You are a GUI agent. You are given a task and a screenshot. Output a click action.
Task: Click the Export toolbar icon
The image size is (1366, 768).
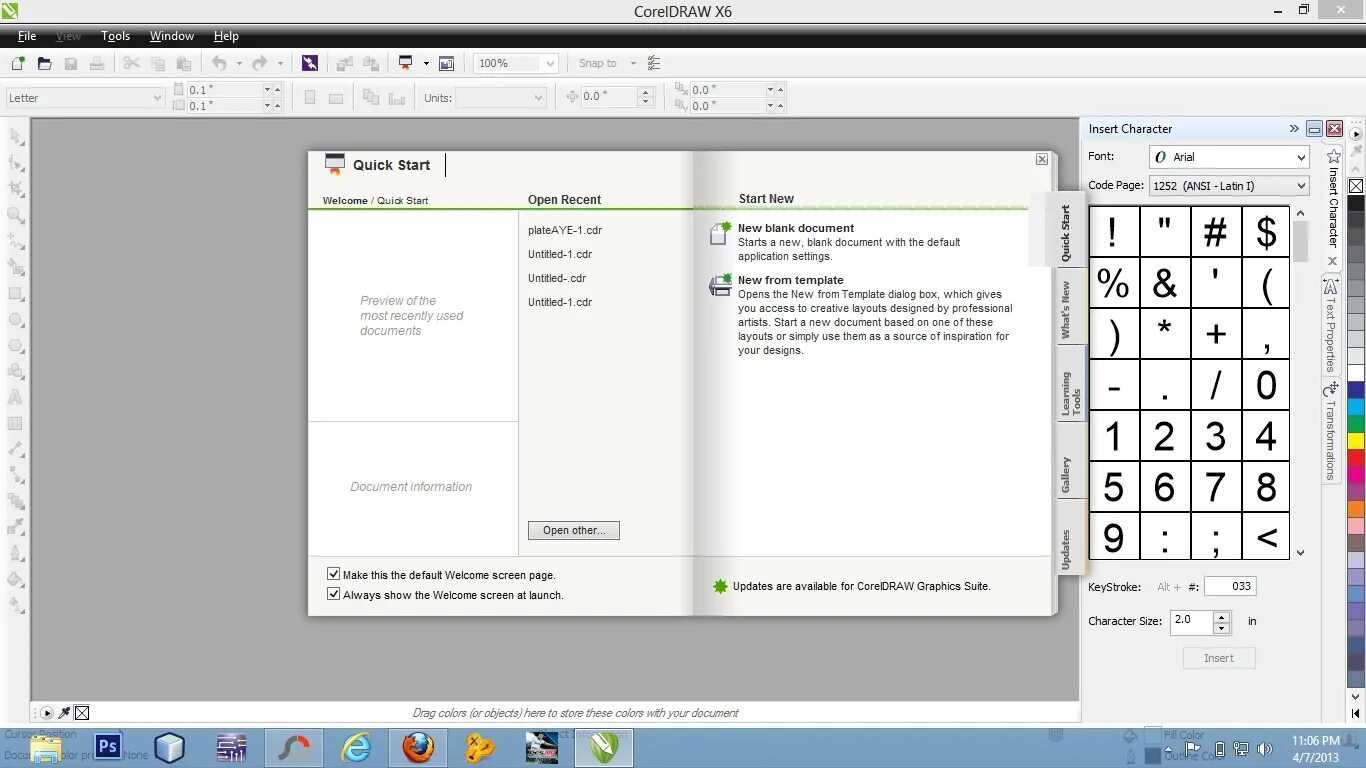tap(371, 63)
